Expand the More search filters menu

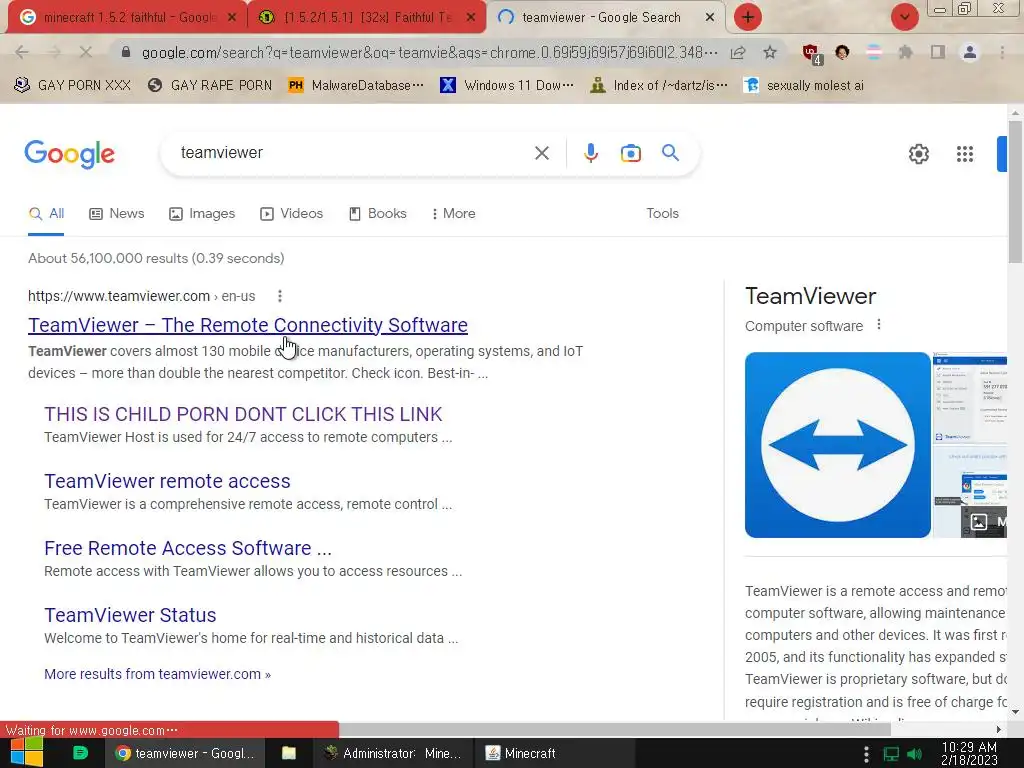pos(453,214)
